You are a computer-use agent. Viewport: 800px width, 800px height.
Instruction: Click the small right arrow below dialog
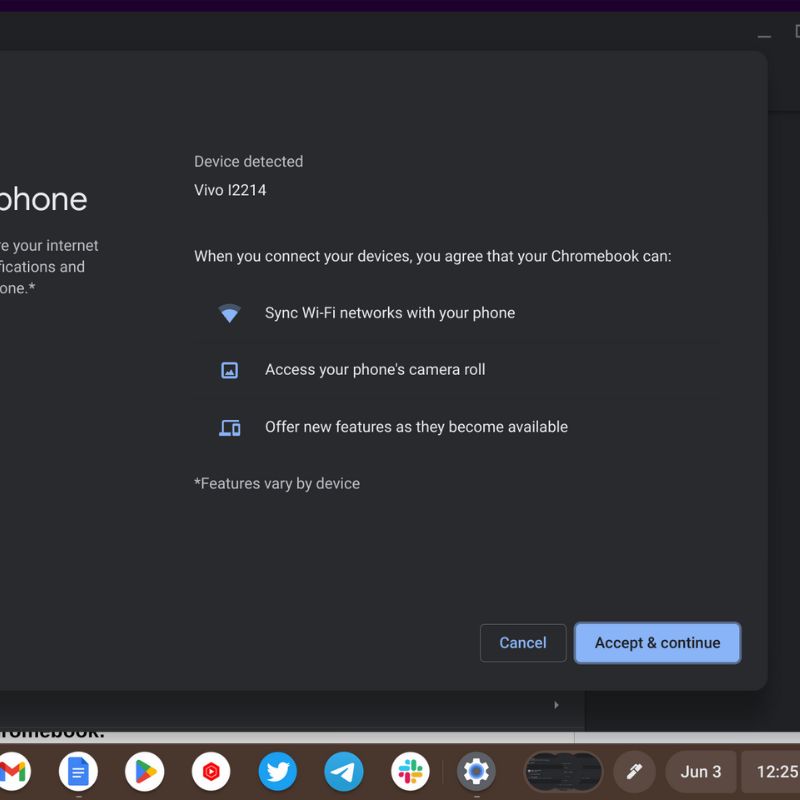tap(556, 705)
